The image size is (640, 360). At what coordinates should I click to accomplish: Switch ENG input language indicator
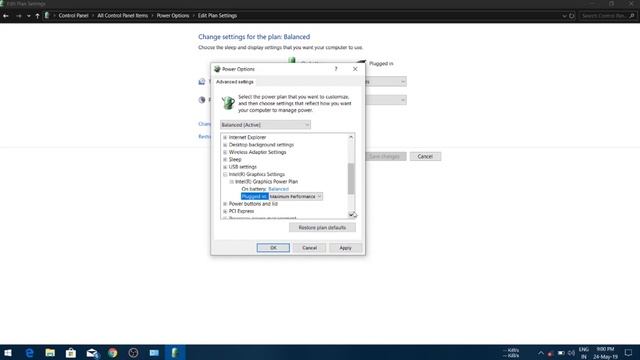[x=584, y=353]
